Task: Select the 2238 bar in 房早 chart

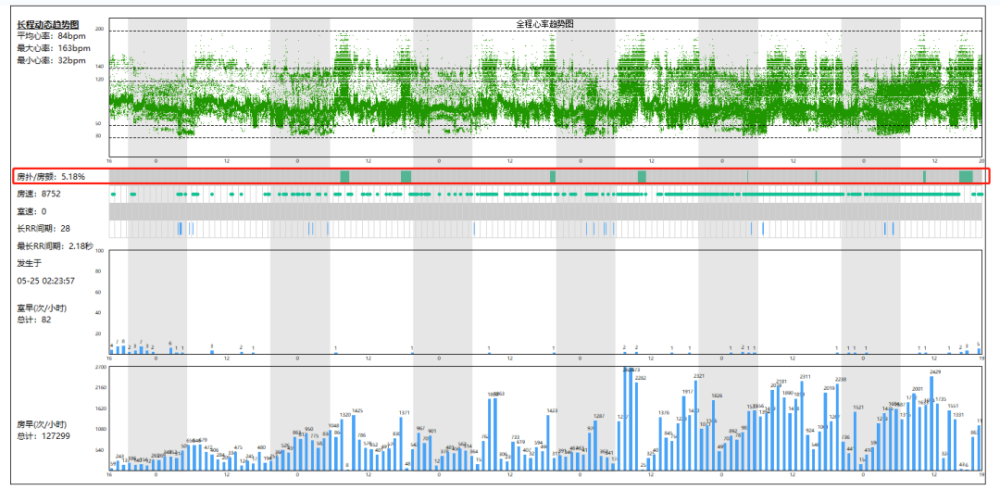Action: click(x=838, y=427)
